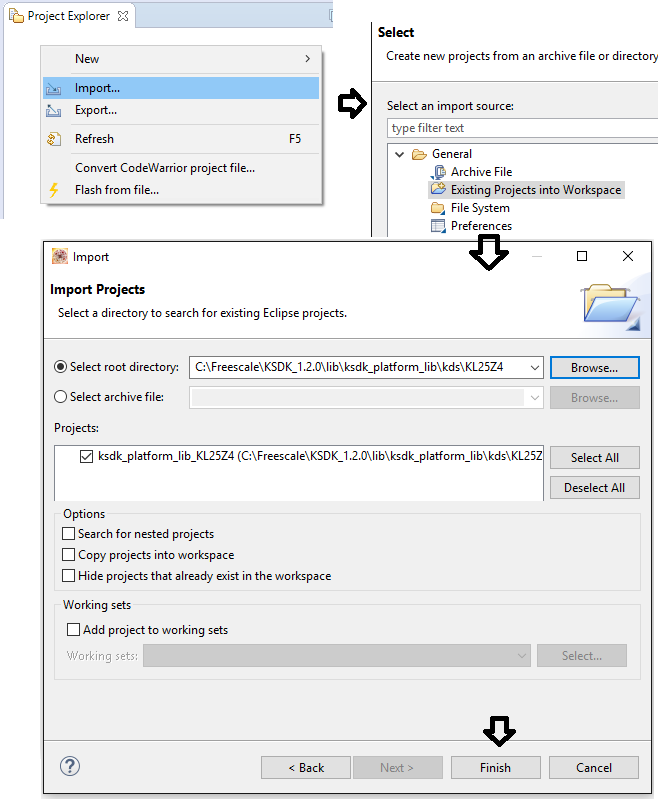Expand New submenu arrow
Viewport: 658px width, 804px height.
(x=307, y=59)
